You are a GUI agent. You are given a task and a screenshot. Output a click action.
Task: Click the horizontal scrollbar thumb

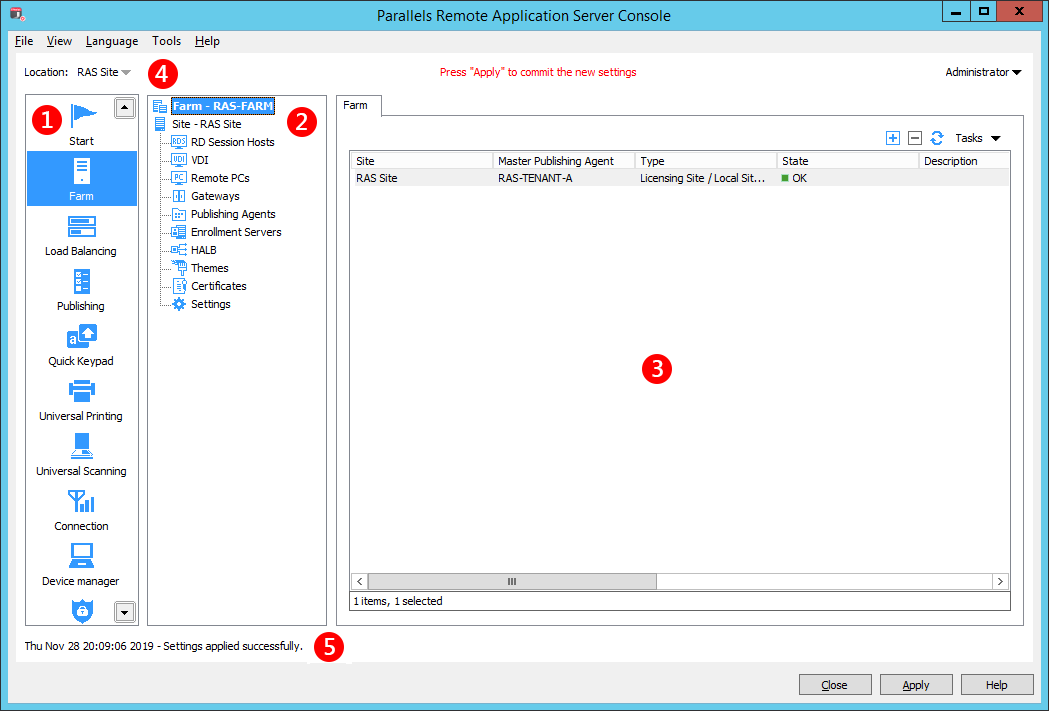(x=512, y=581)
